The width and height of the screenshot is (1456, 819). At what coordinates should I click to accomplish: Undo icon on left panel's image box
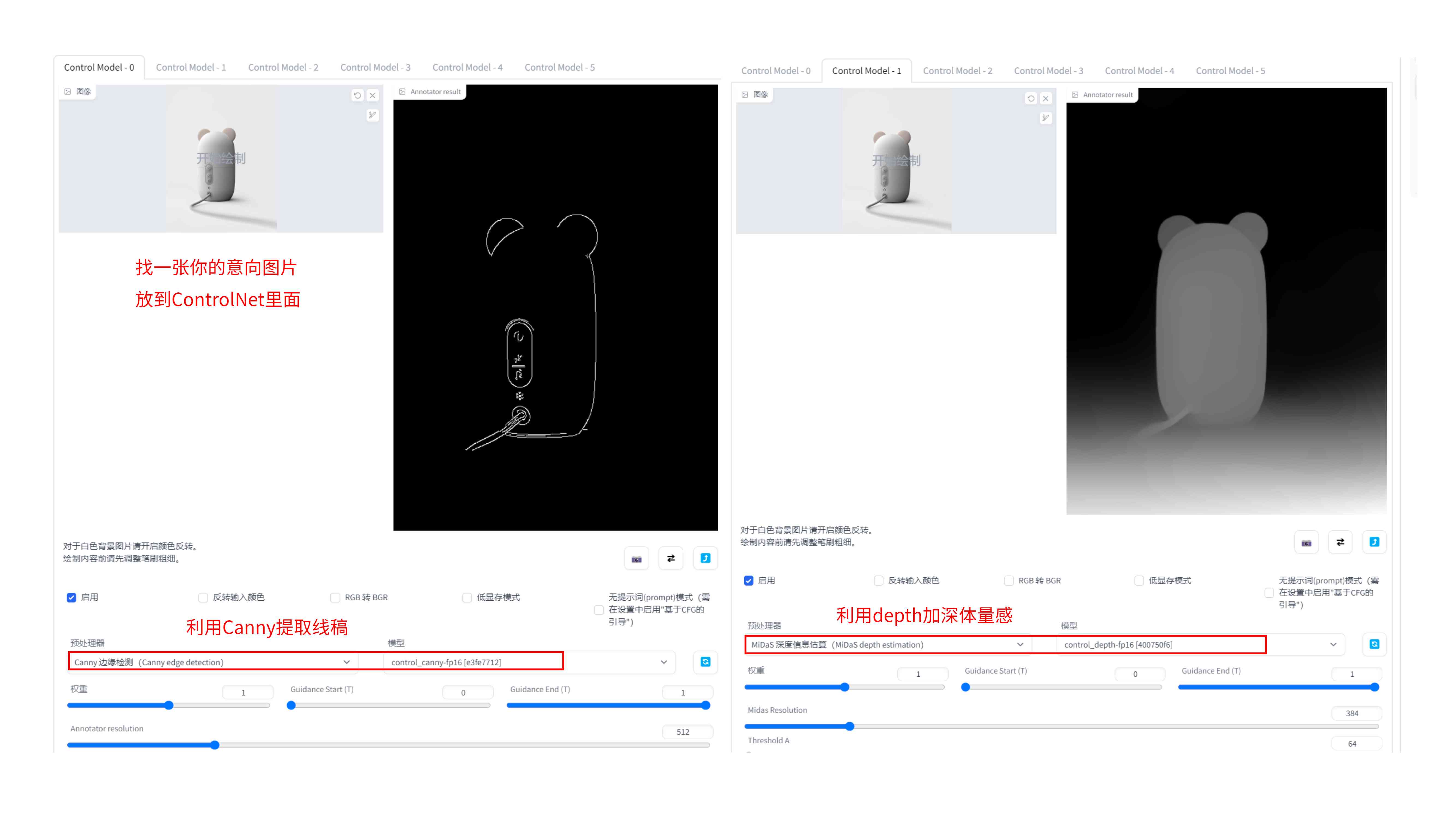(x=357, y=96)
